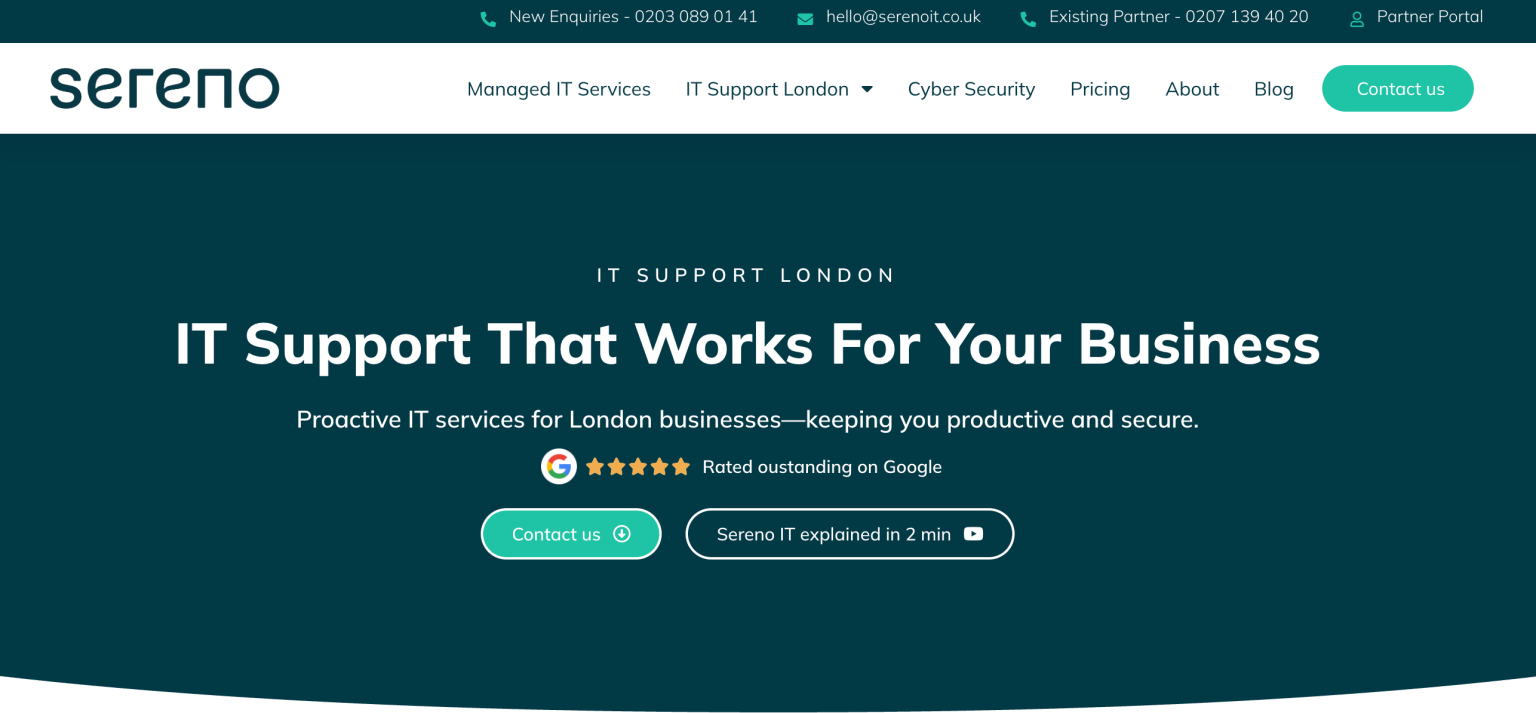Click the five-star rating graphic
The width and height of the screenshot is (1536, 713).
coord(637,466)
